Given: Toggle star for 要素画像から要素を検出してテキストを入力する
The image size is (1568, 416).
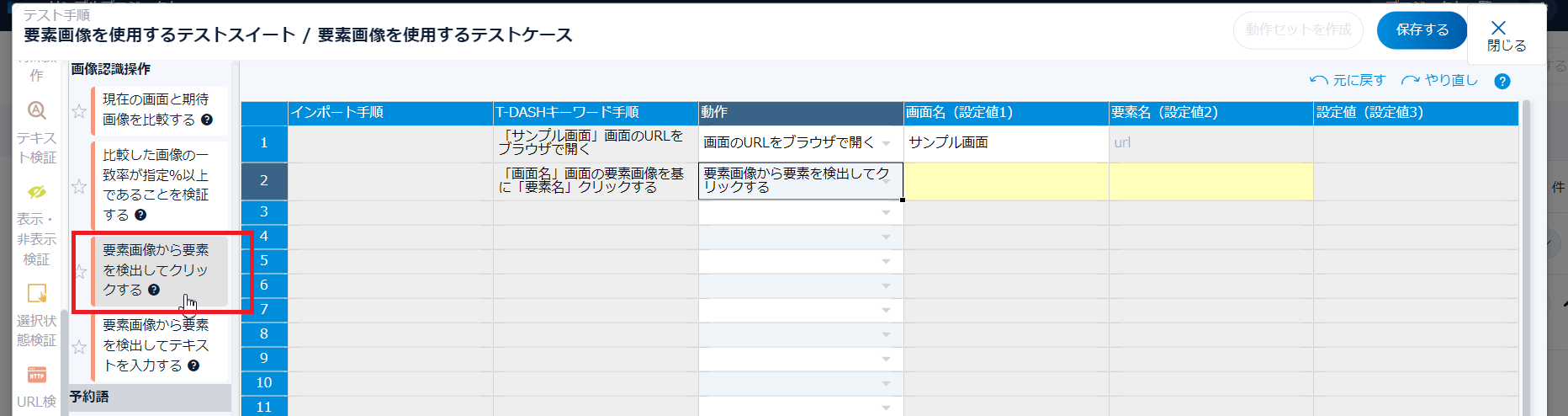Looking at the screenshot, I should click(x=79, y=346).
